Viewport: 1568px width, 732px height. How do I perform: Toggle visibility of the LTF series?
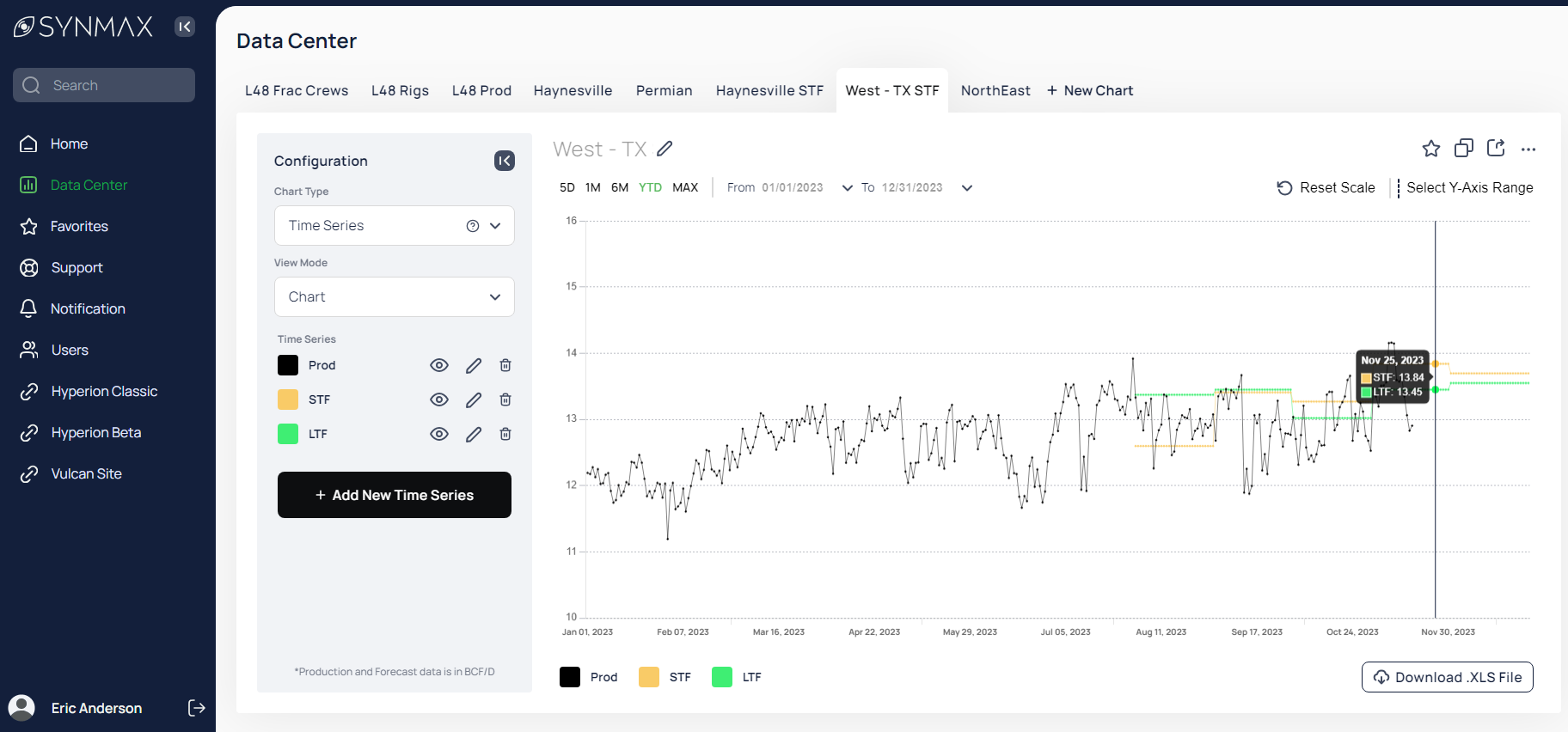pyautogui.click(x=439, y=434)
